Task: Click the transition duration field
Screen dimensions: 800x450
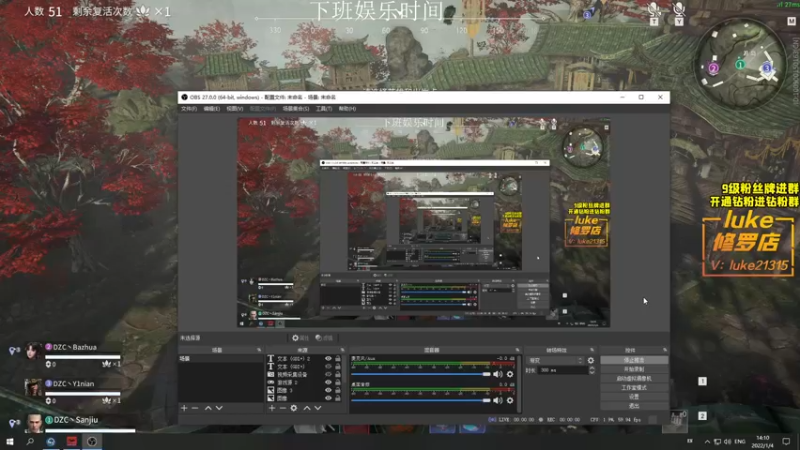Action: coord(563,370)
